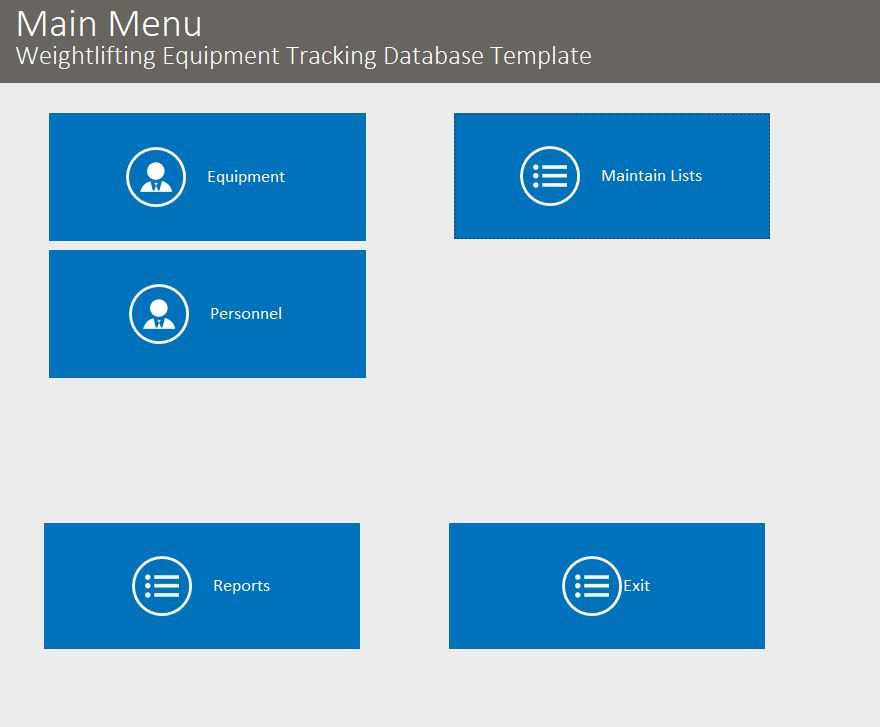This screenshot has width=880, height=727.
Task: Click the person icon beside Equipment
Action: pos(156,177)
